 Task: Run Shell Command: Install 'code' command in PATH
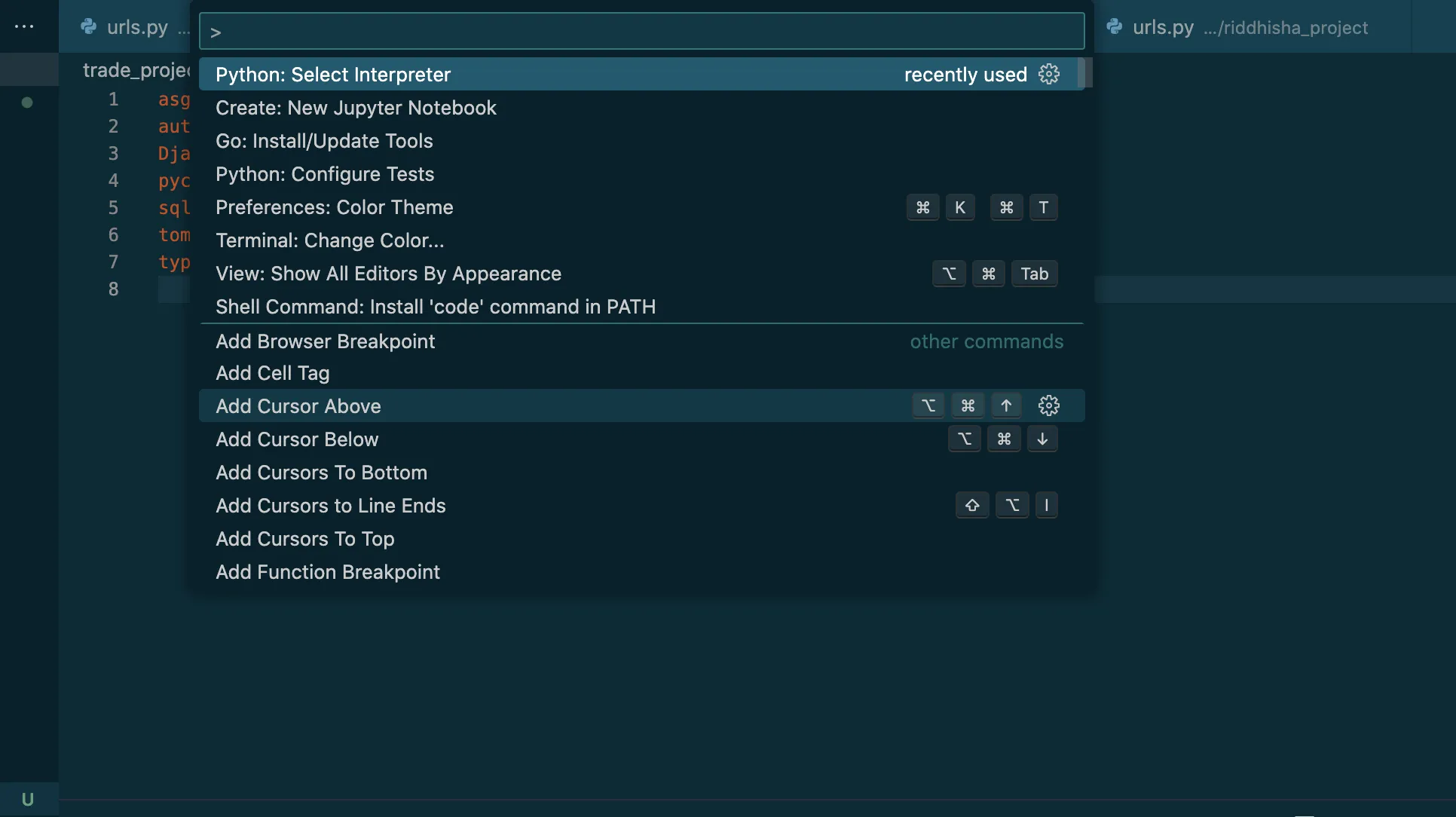pyautogui.click(x=436, y=307)
